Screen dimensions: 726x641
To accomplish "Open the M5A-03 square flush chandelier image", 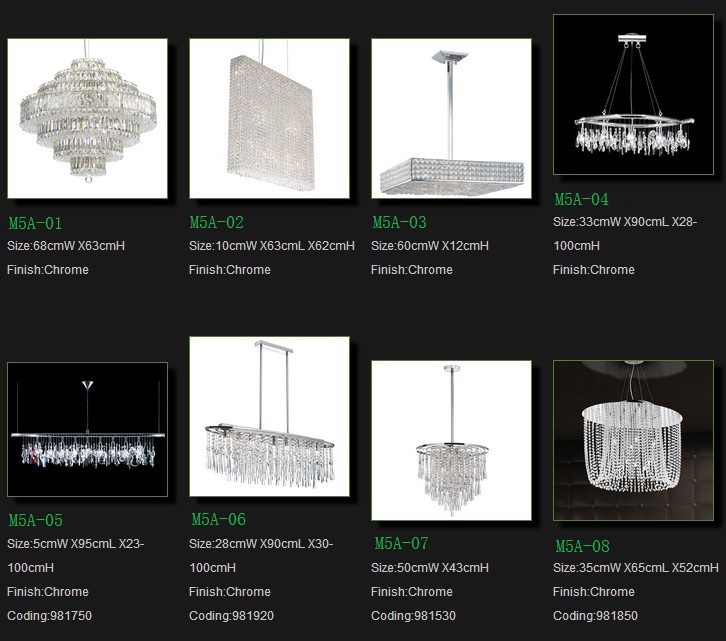I will click(451, 119).
